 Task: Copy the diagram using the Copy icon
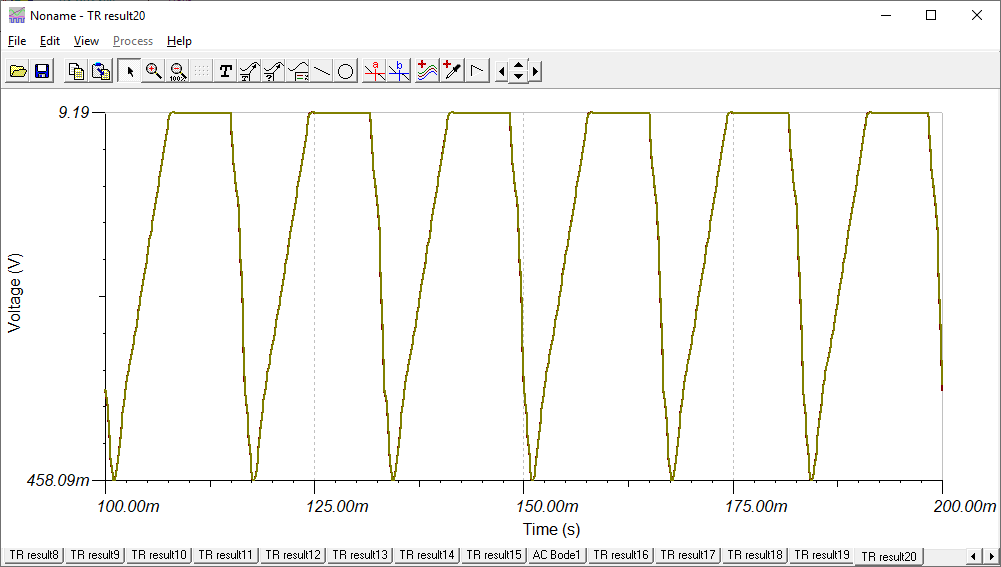[x=77, y=71]
